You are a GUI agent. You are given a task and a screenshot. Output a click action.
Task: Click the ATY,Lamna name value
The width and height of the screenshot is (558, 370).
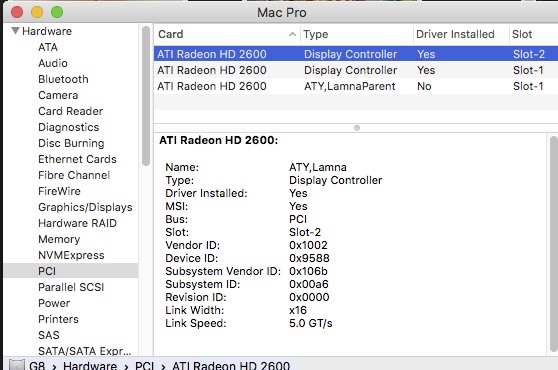318,167
